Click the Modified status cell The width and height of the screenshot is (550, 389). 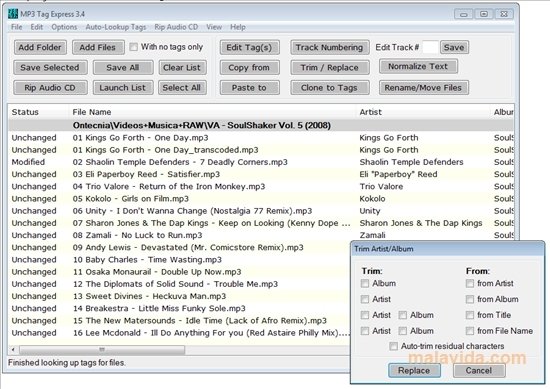point(28,162)
